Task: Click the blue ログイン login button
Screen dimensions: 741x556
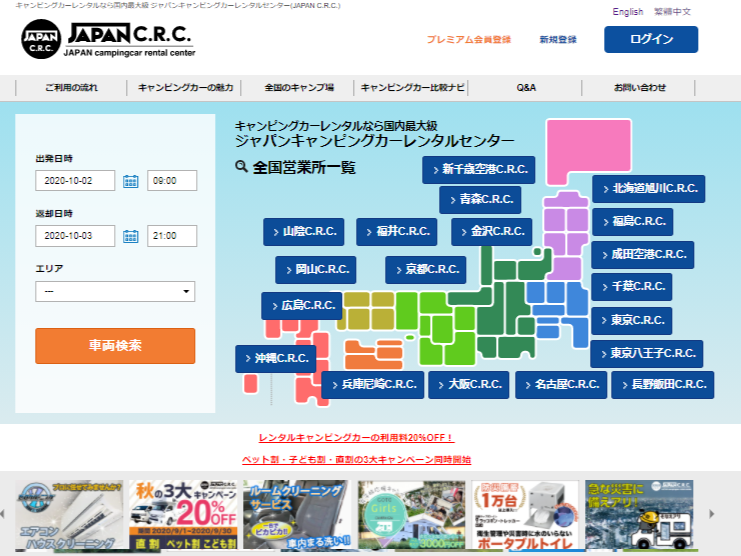Action: pos(650,39)
